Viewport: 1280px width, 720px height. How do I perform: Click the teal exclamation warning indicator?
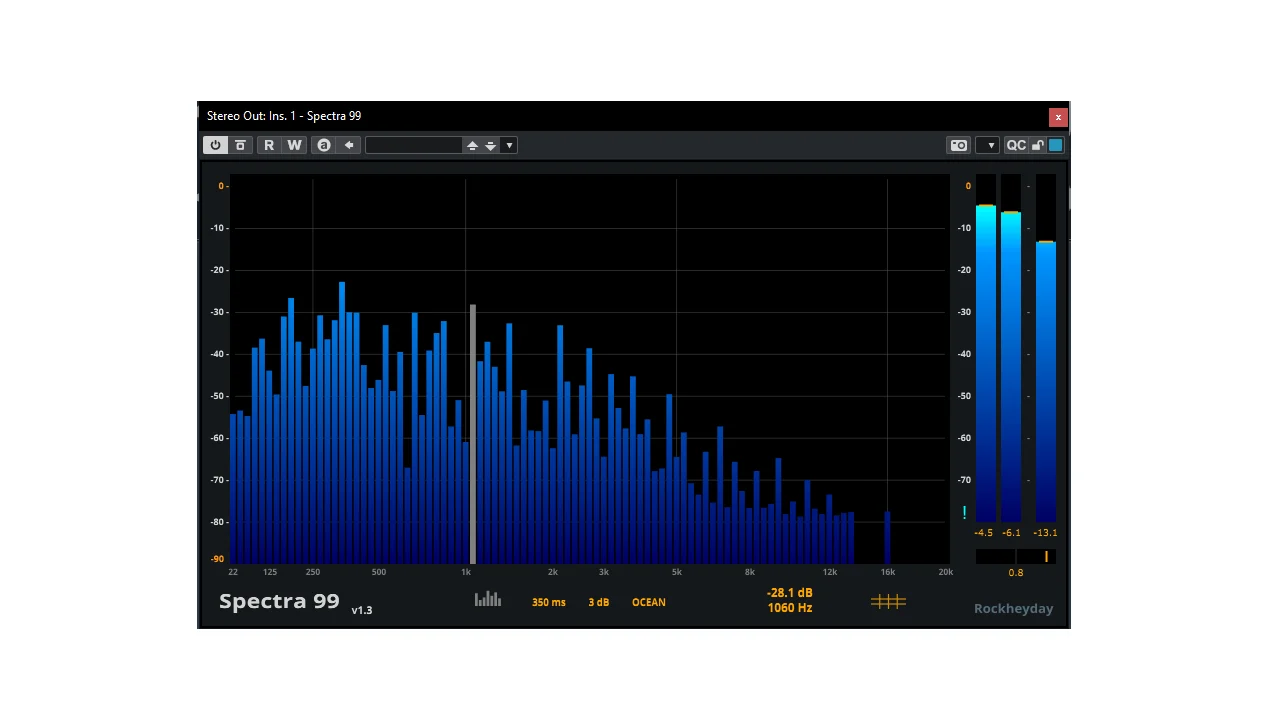[964, 512]
